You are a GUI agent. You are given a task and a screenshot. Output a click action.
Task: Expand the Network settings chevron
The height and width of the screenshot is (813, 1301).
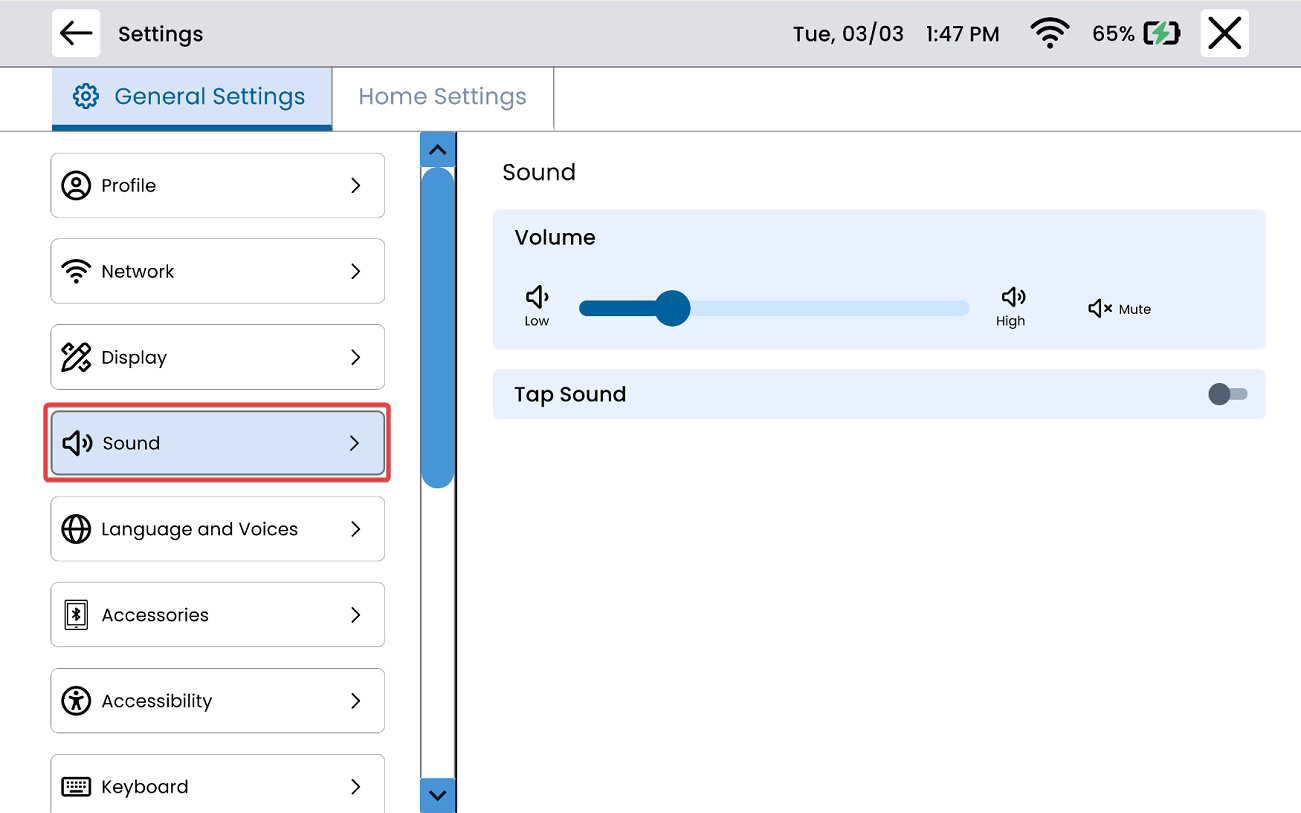point(355,271)
